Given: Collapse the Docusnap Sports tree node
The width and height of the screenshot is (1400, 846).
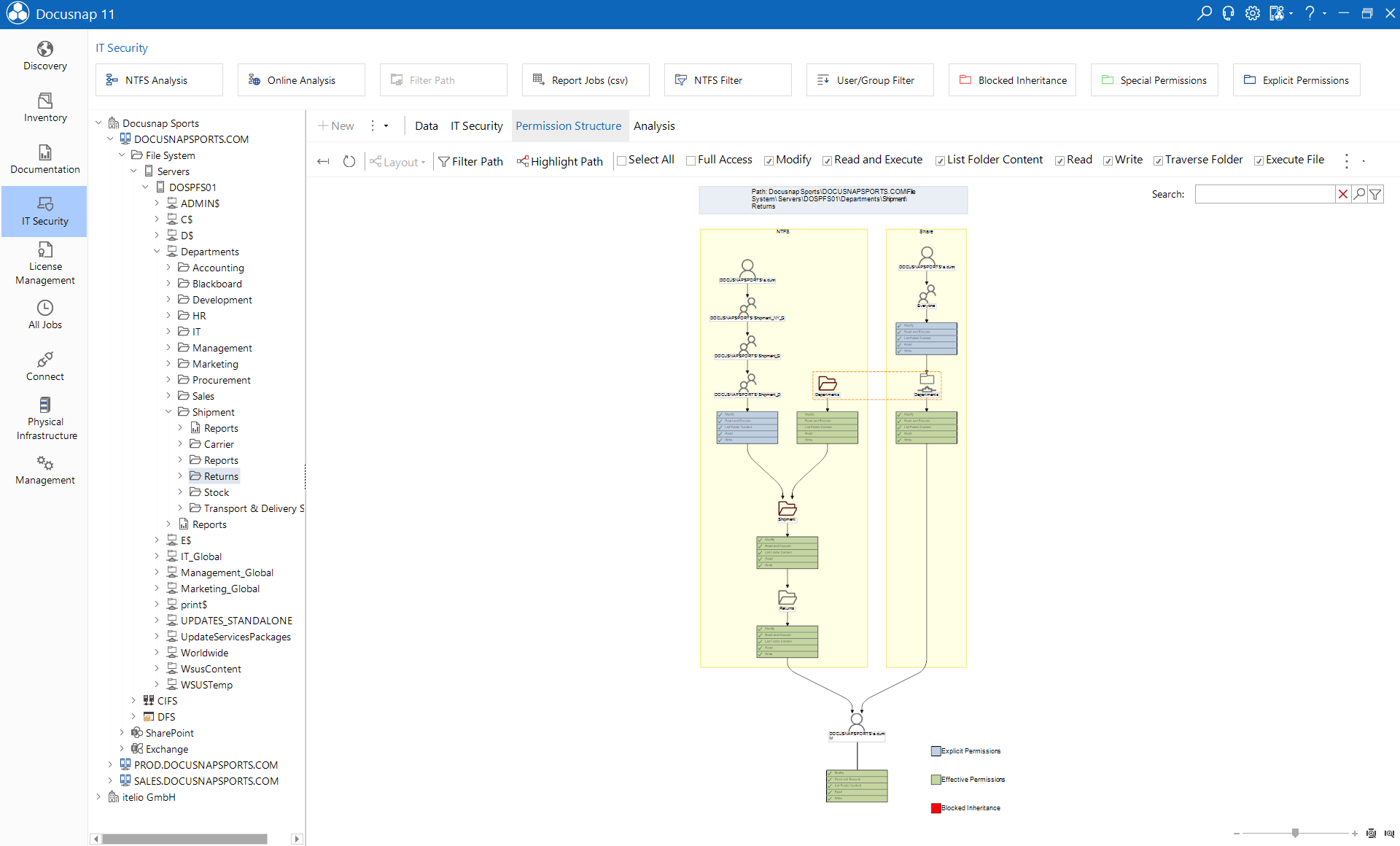Looking at the screenshot, I should (98, 123).
